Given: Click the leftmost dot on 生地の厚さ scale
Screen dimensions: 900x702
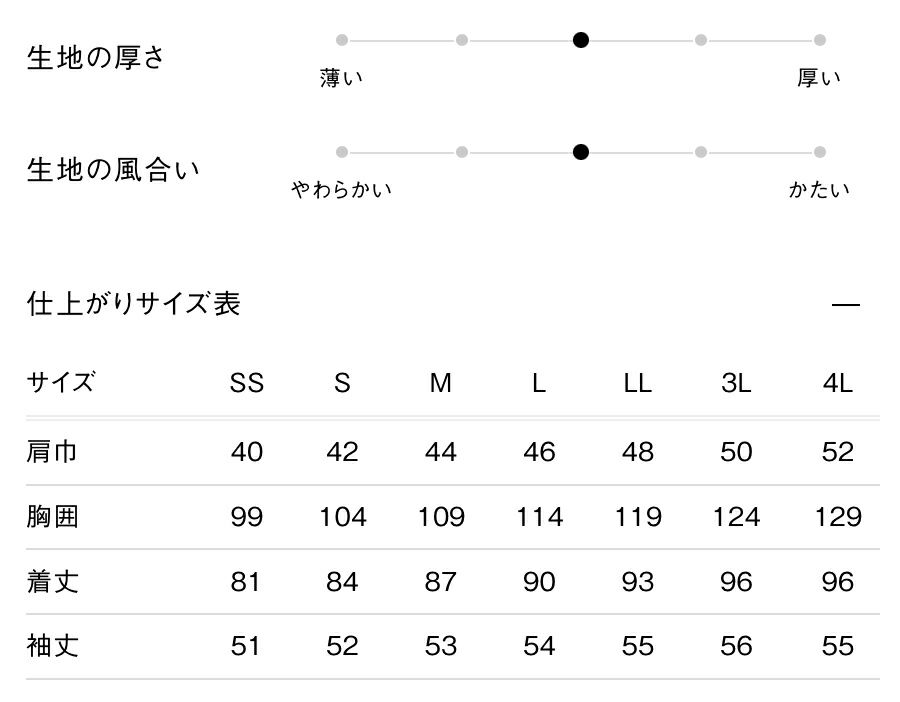Looking at the screenshot, I should (342, 40).
